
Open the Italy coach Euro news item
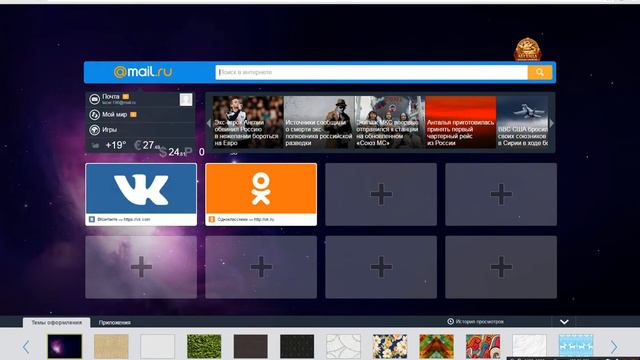(x=248, y=122)
